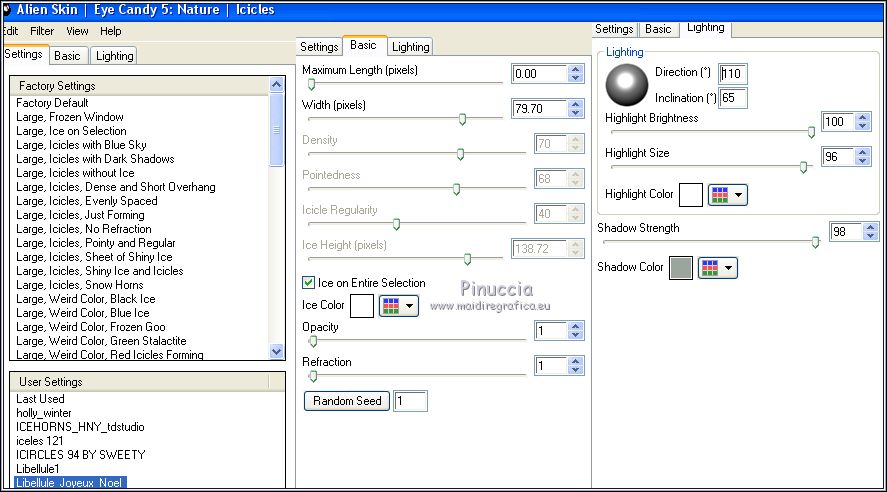Image resolution: width=887 pixels, height=492 pixels.
Task: Click the Highlight Brightness slider handle
Action: click(811, 132)
